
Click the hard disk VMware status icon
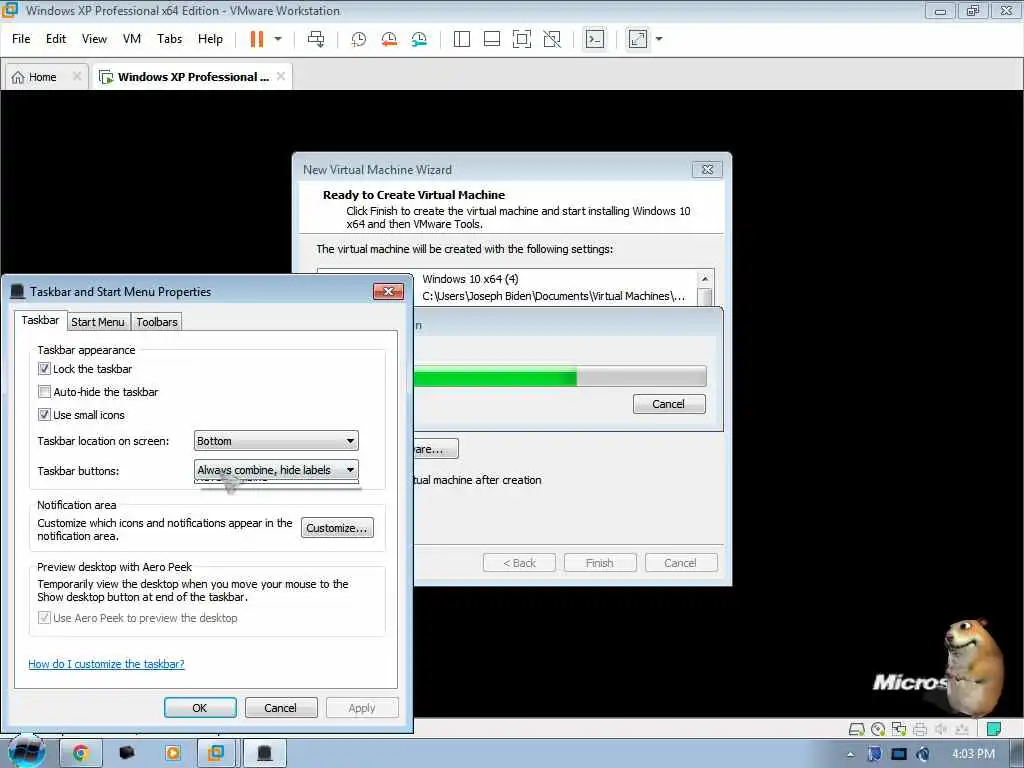(856, 729)
